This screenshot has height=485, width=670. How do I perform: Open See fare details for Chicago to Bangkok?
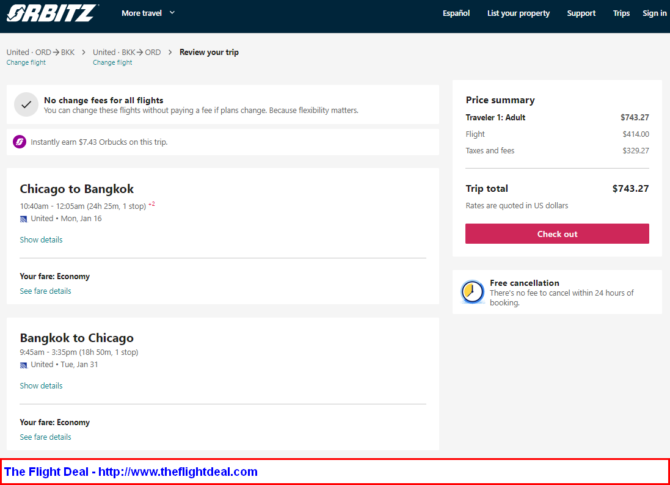pos(45,291)
